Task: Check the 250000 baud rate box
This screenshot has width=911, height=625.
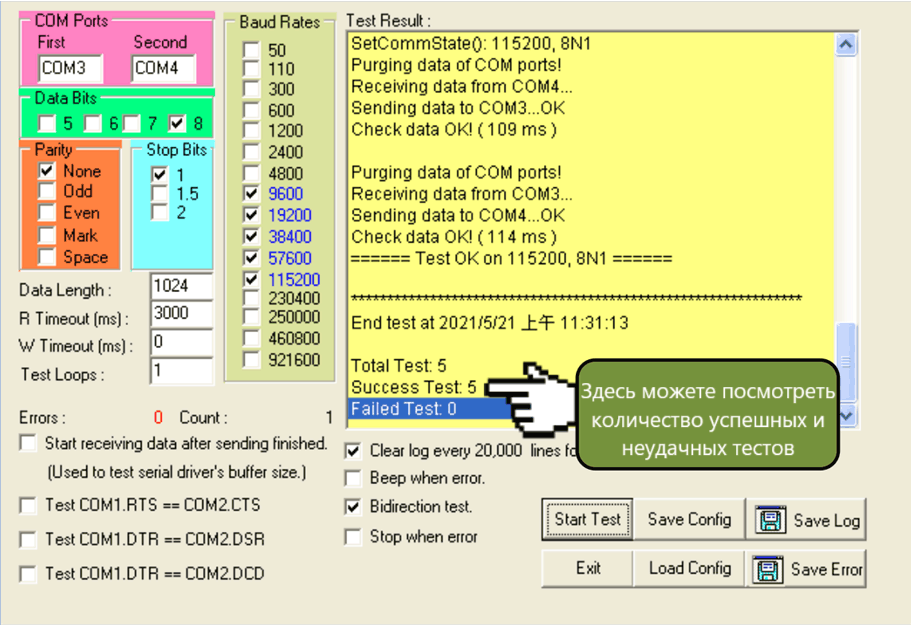Action: click(251, 317)
